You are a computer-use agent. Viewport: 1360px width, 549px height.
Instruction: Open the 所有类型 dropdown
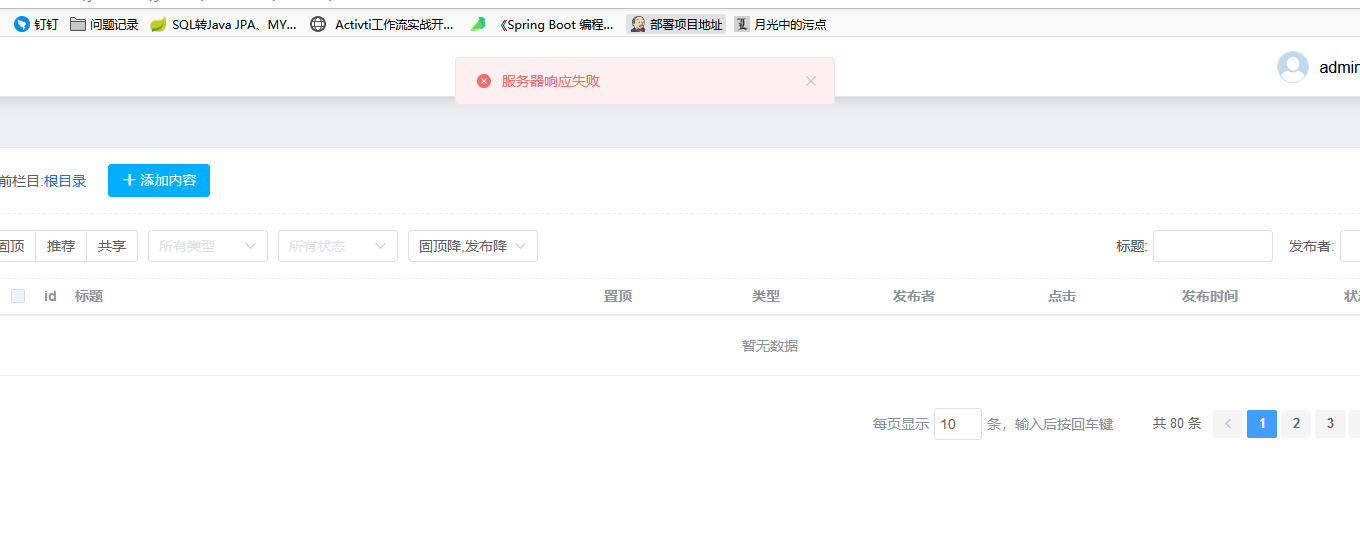point(208,246)
